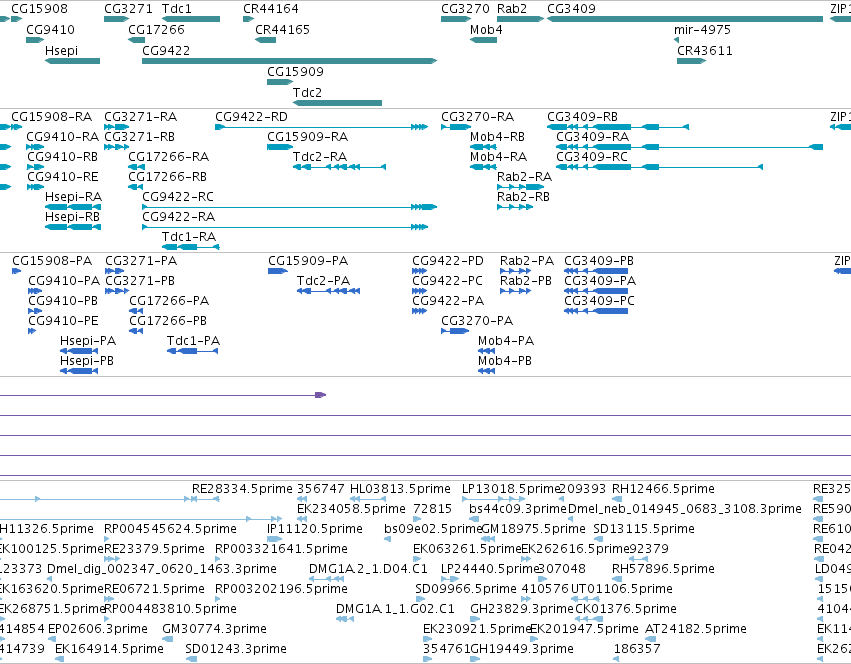Select the CG9422-RD transcript label
The height and width of the screenshot is (664, 851).
251,117
